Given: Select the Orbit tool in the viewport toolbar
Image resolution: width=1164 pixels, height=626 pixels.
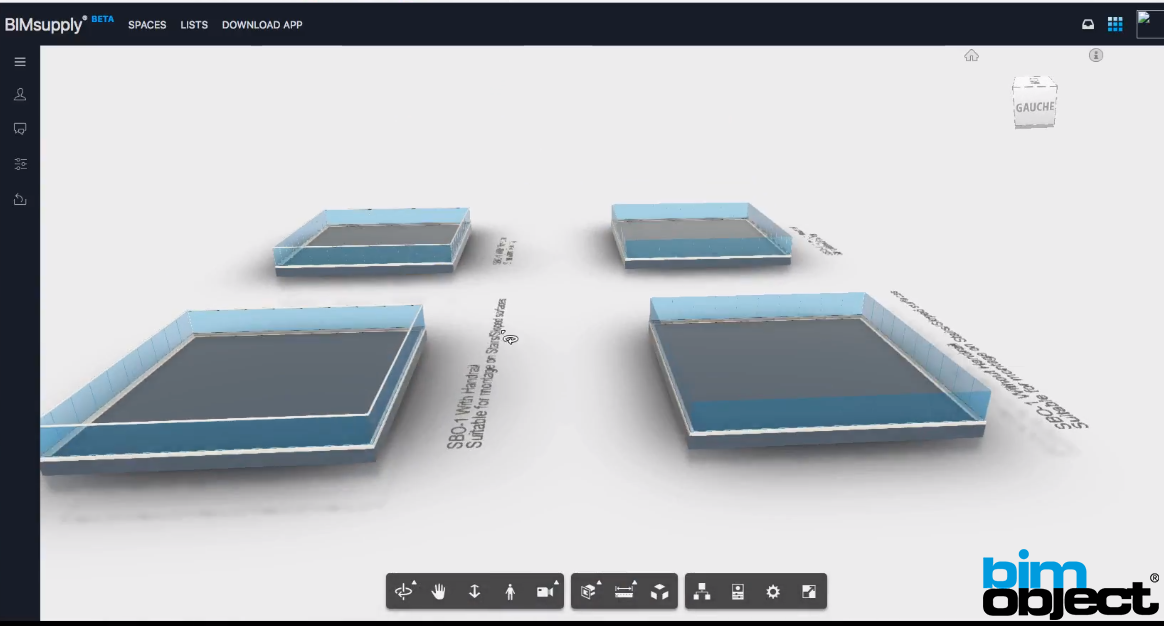Looking at the screenshot, I should click(404, 591).
